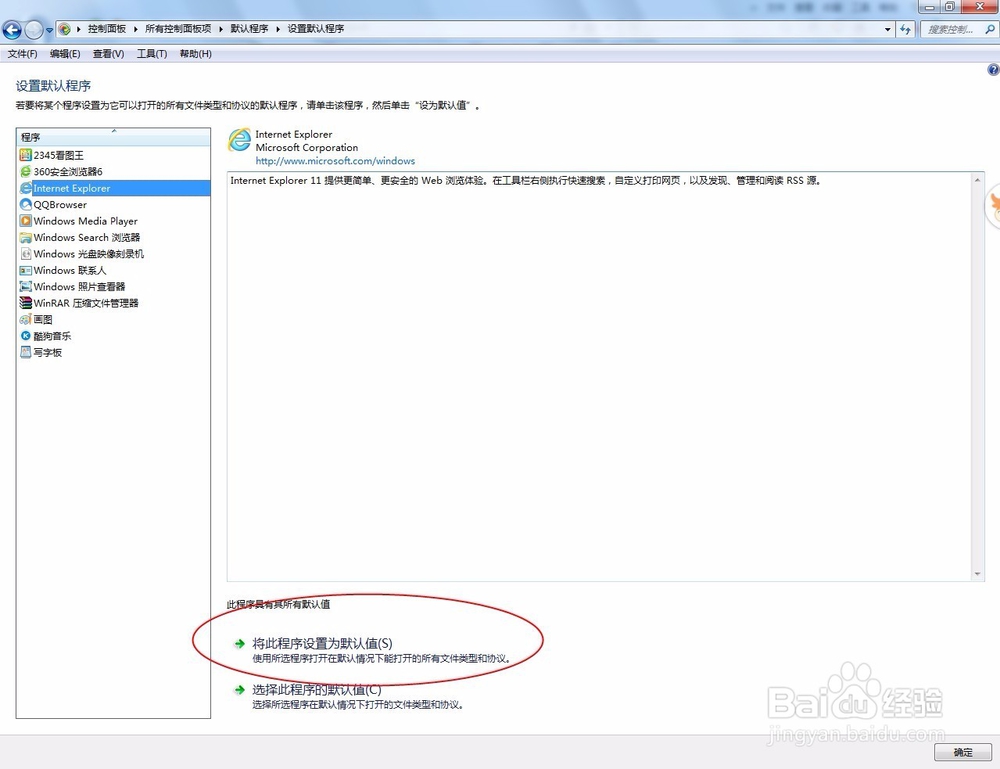Navigate to 所有控制面板项 breadcrumb
This screenshot has height=769, width=1000.
click(x=178, y=29)
